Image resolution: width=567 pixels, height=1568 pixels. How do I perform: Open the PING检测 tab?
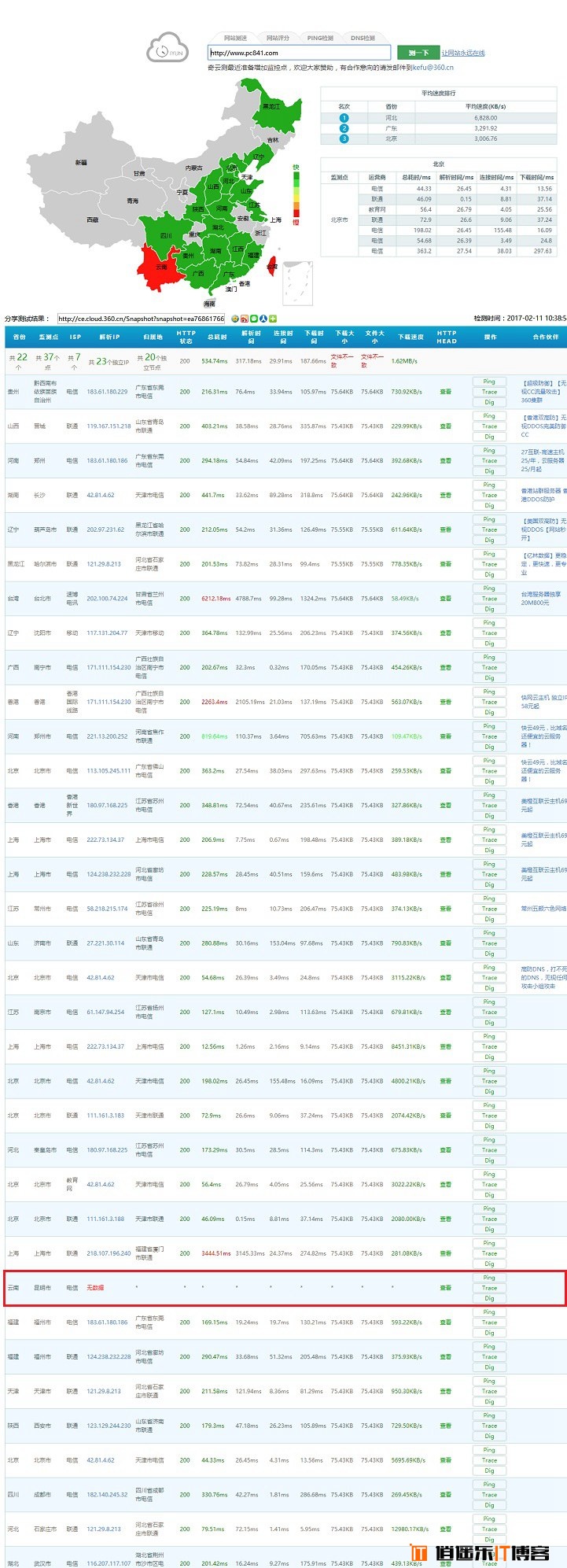(x=320, y=38)
